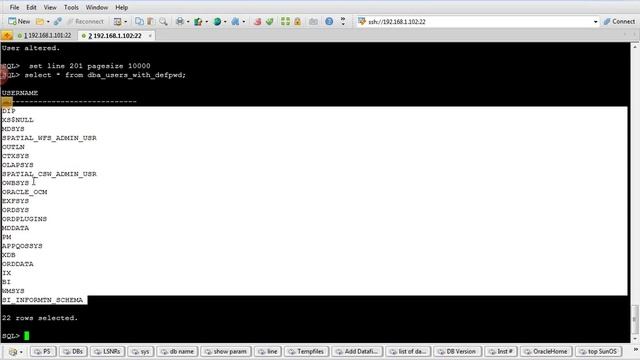Click the list of da... quick command button

coord(408,351)
